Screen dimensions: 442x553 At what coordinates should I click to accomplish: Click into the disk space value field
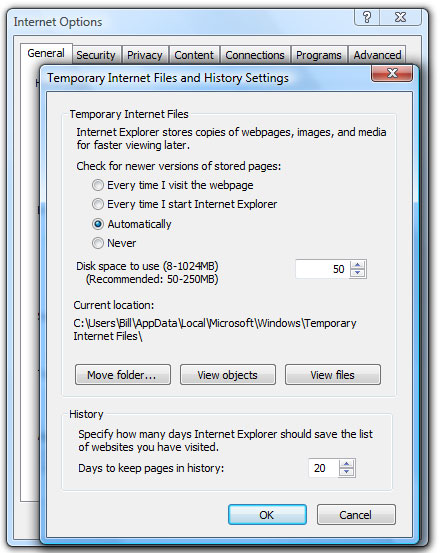323,269
